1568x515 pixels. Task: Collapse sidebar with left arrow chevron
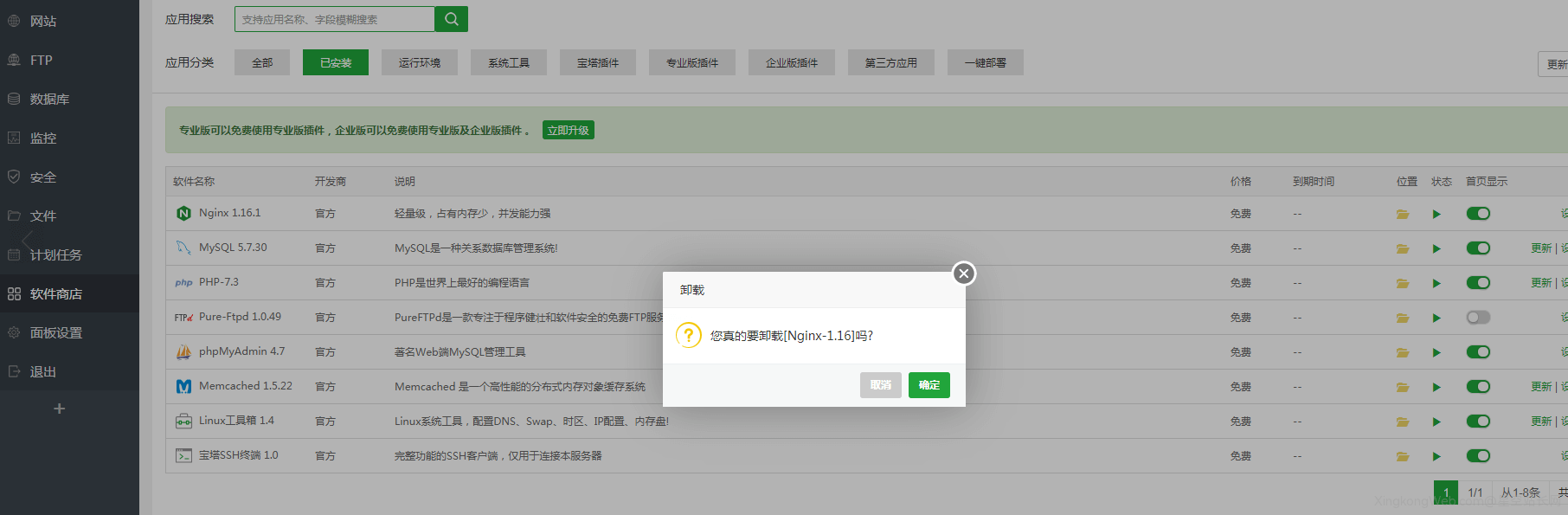(x=28, y=240)
